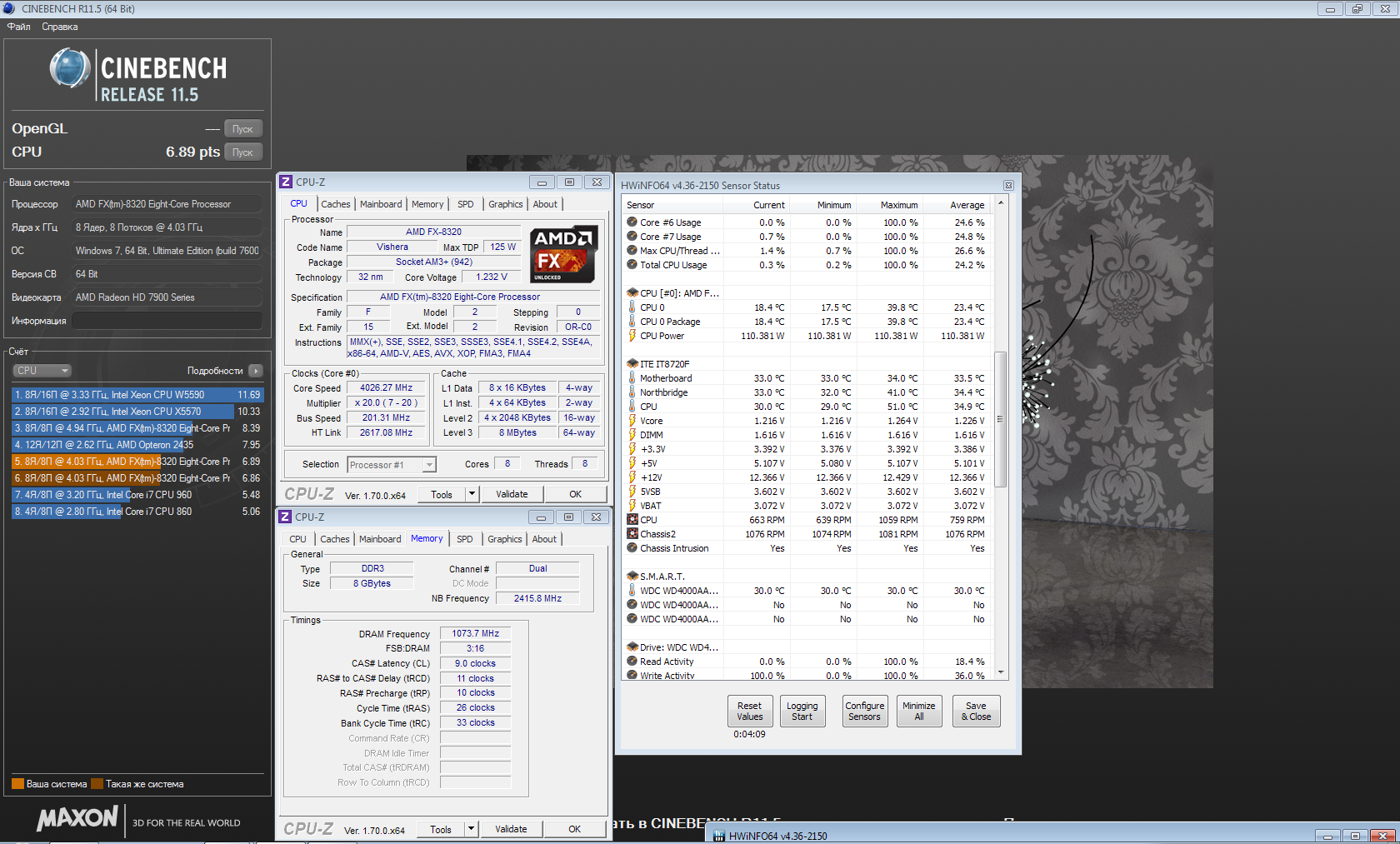The image size is (1400, 844).
Task: Run the CPU test with Пуск
Action: point(242,152)
